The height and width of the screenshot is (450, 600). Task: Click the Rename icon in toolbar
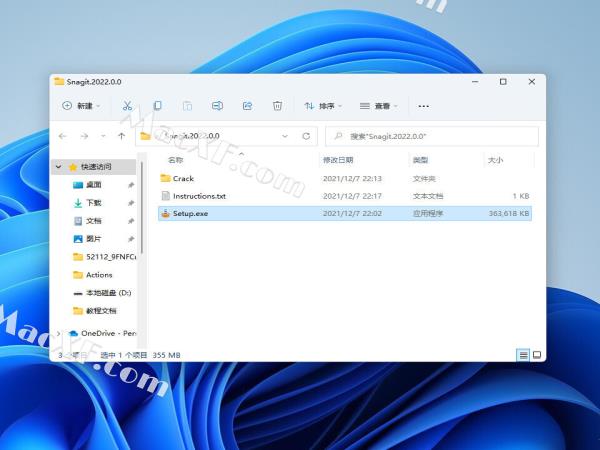[217, 106]
